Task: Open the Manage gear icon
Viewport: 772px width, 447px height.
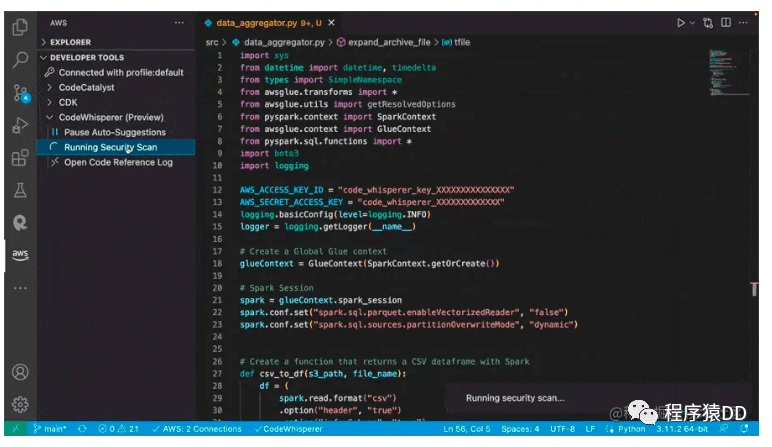Action: click(20, 405)
